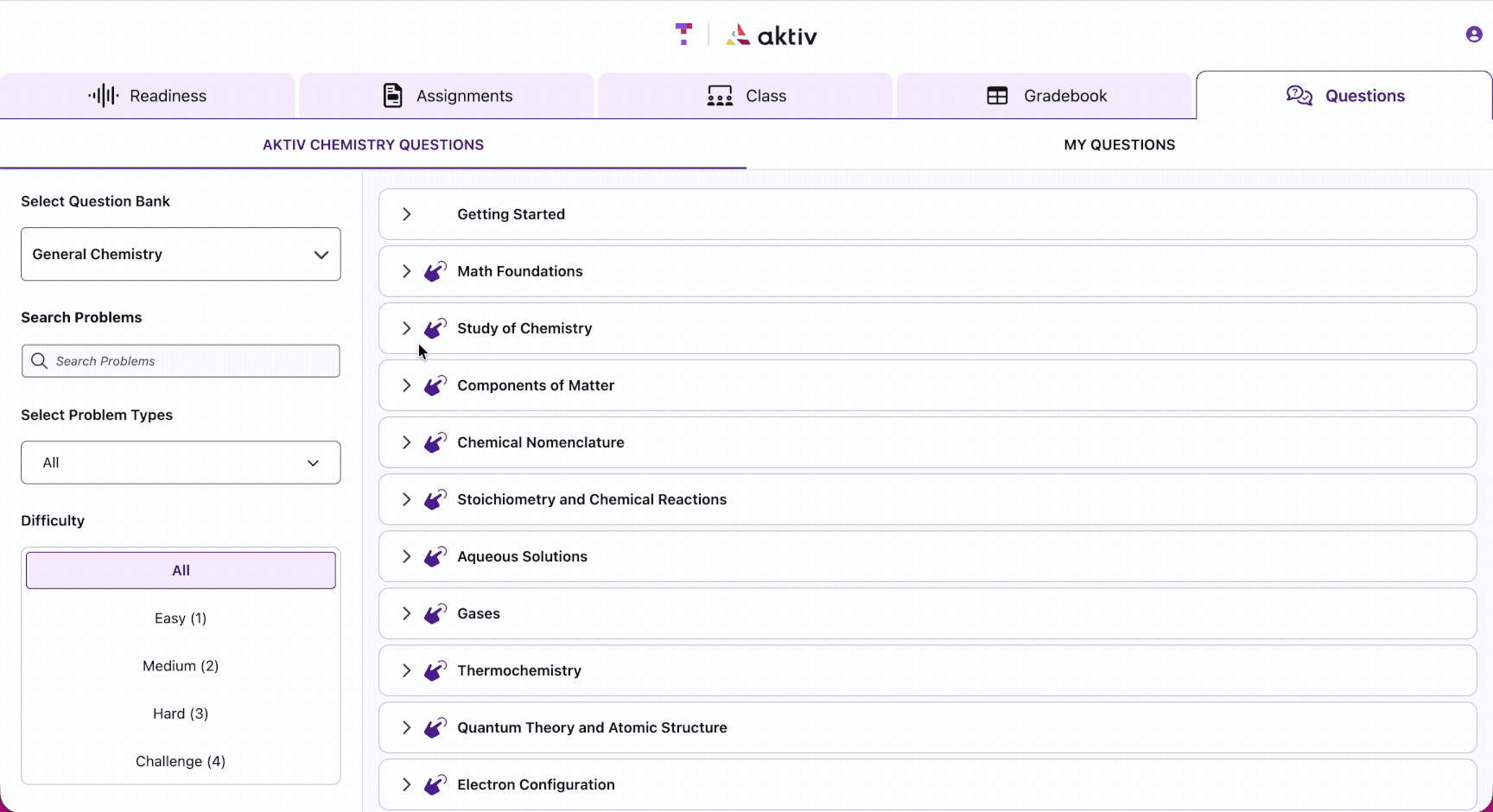This screenshot has height=812, width=1493.
Task: Filter by Medium (2) difficulty
Action: point(181,666)
